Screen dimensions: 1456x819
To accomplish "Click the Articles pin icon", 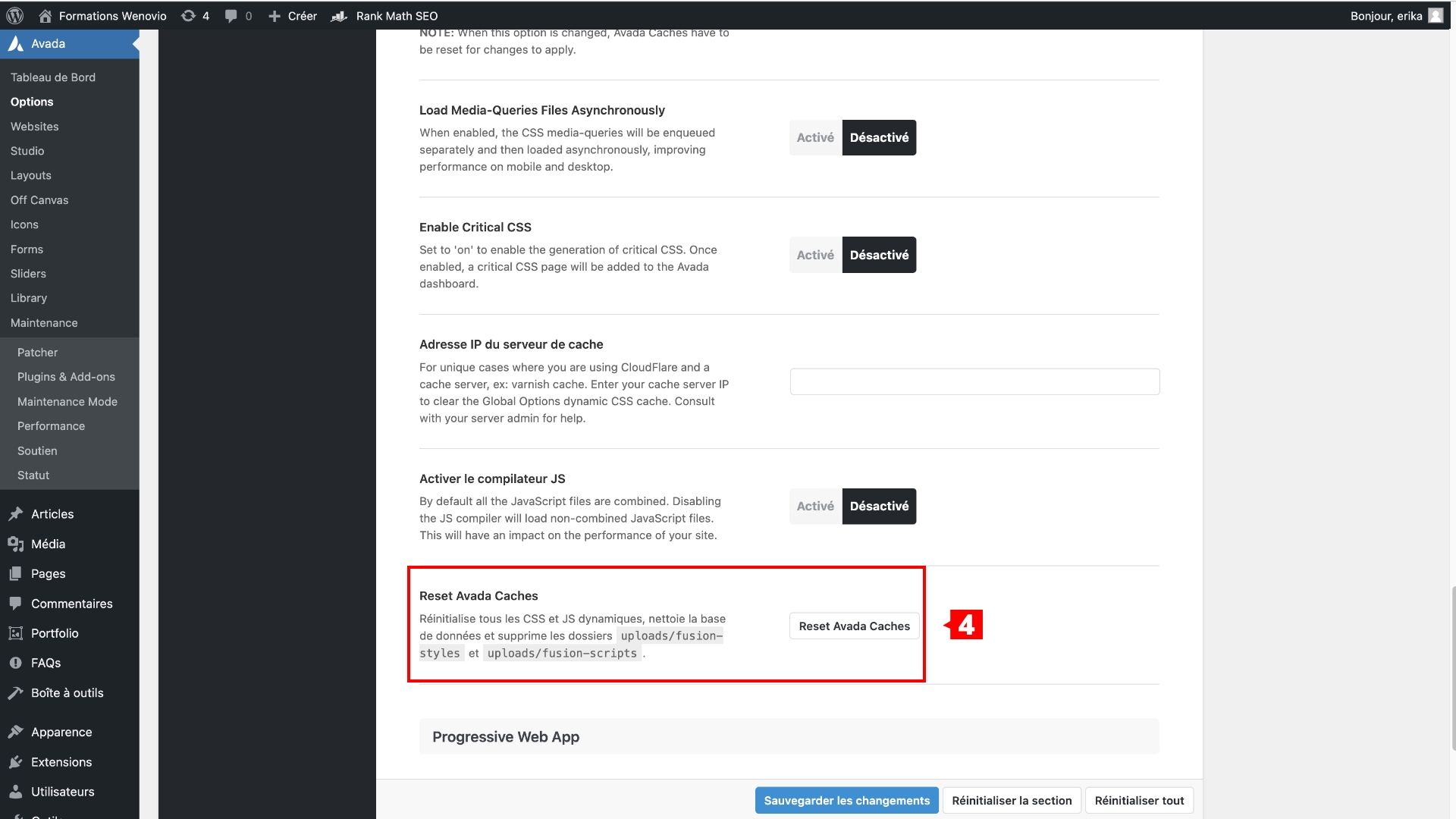I will click(16, 514).
